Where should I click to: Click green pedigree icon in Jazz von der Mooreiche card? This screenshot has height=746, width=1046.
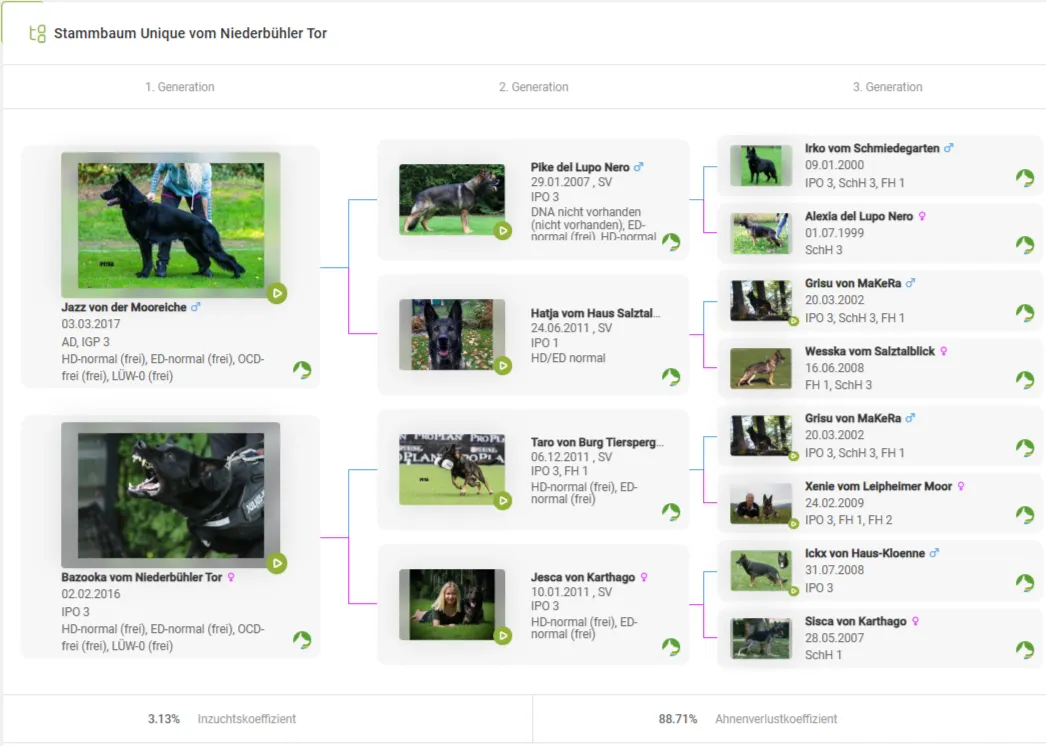point(302,370)
